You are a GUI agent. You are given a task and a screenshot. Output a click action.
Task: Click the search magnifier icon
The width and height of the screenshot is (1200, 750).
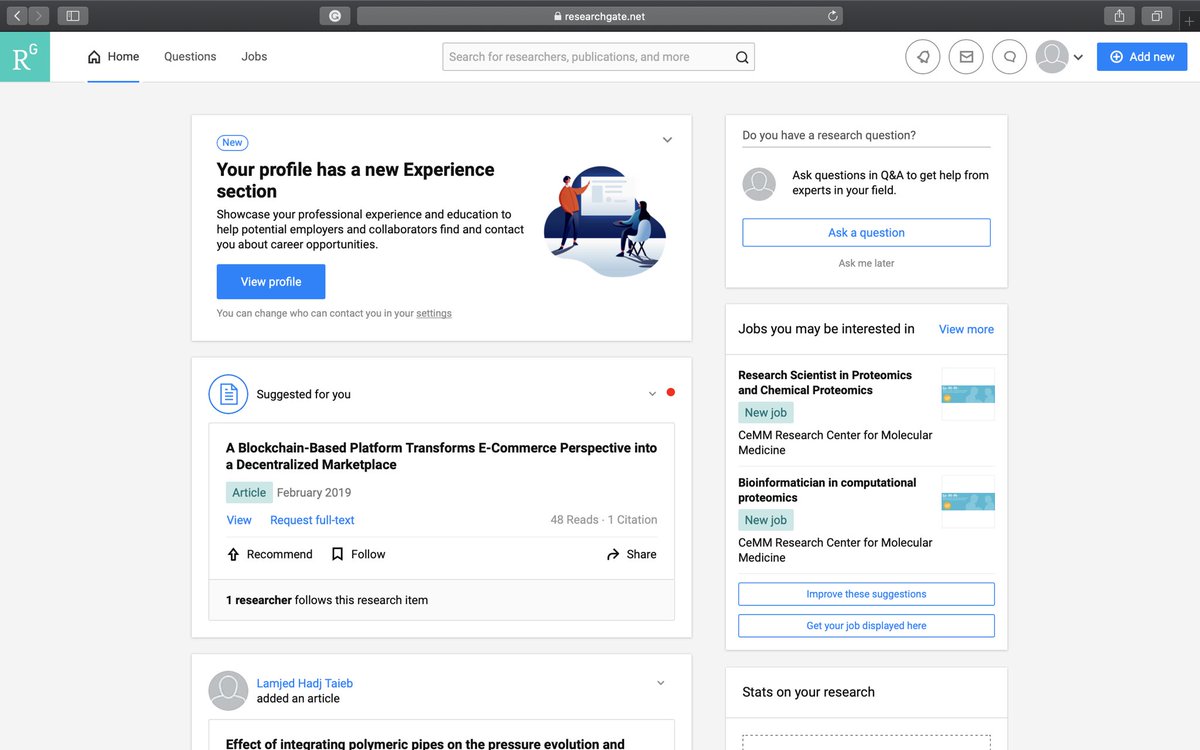pos(742,57)
